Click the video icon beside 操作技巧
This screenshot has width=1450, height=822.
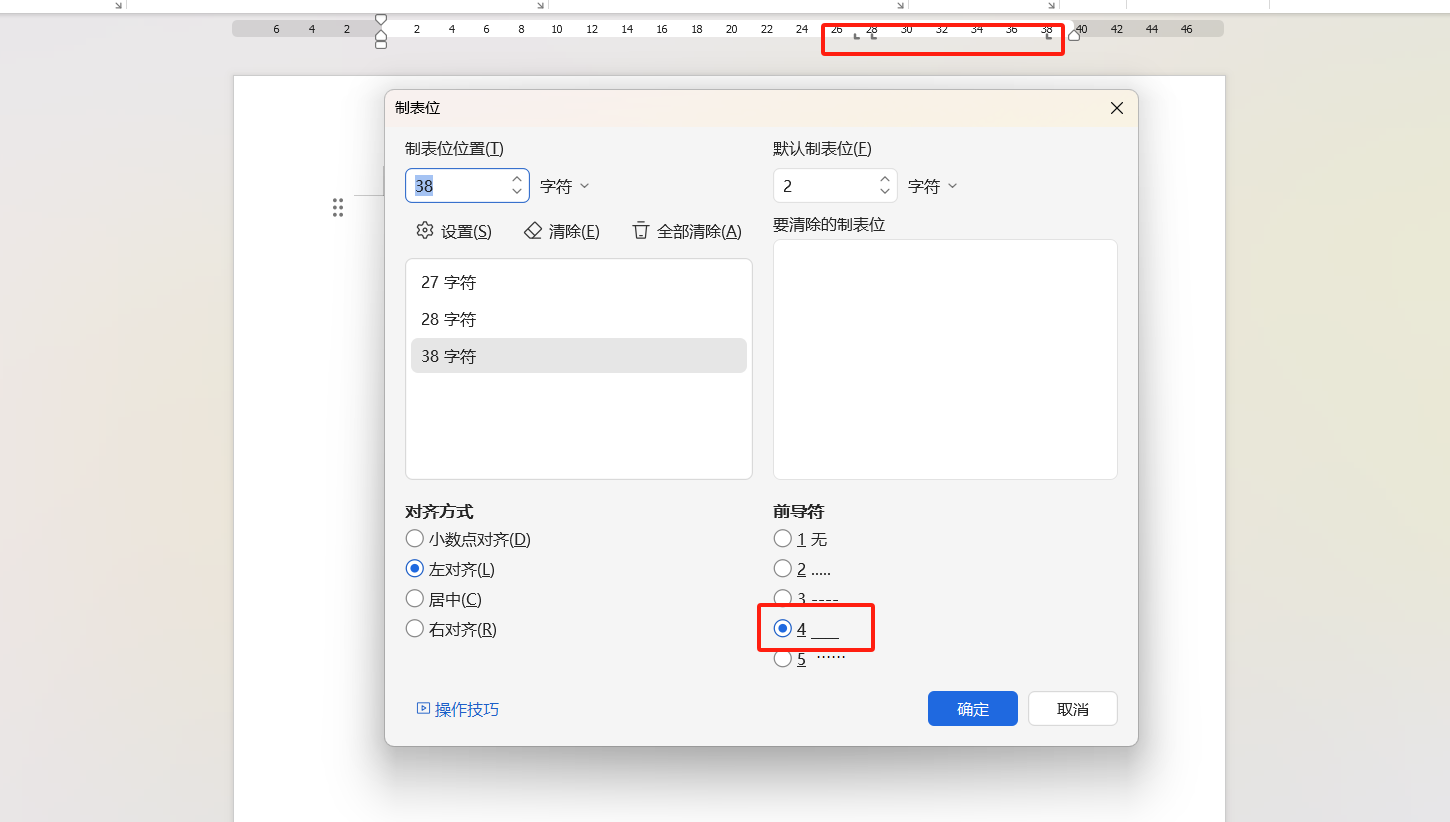423,708
